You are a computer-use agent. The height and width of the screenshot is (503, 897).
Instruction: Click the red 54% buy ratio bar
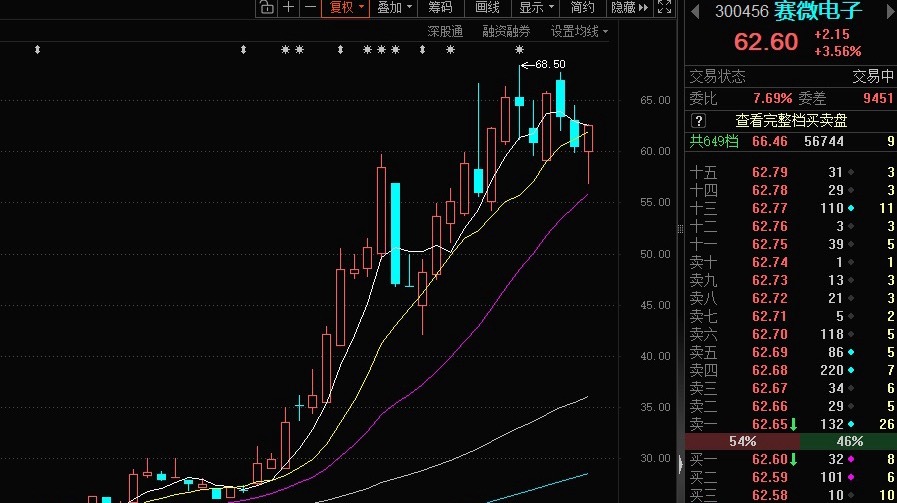pos(742,441)
